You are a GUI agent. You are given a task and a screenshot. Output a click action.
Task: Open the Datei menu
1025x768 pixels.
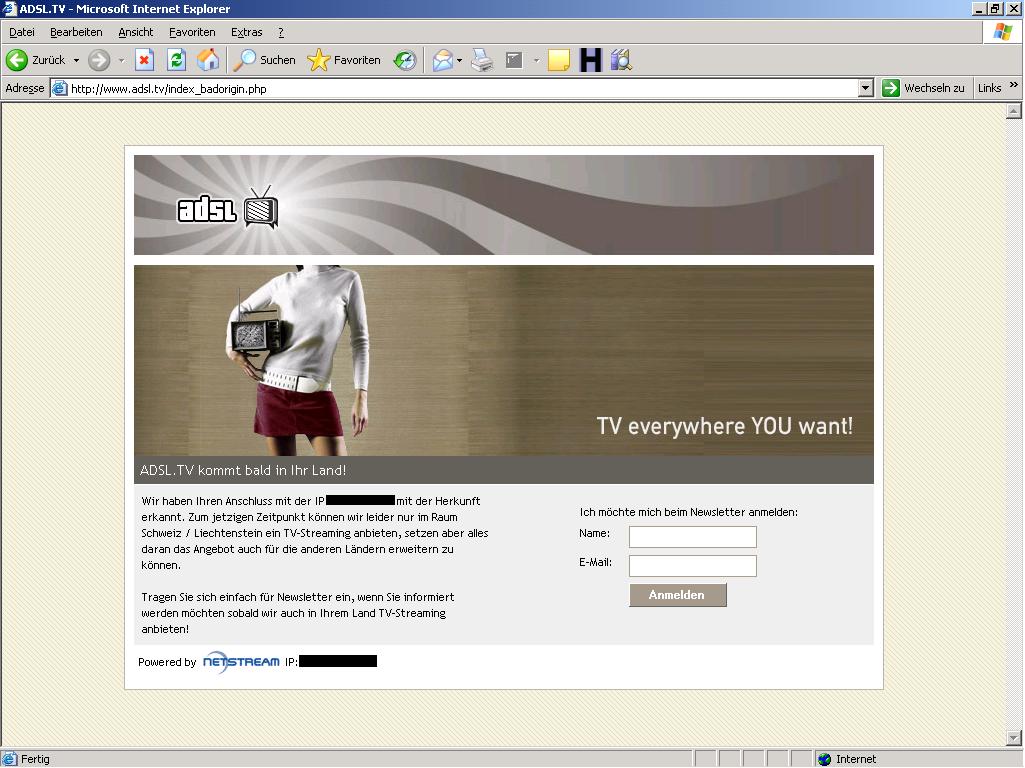21,32
